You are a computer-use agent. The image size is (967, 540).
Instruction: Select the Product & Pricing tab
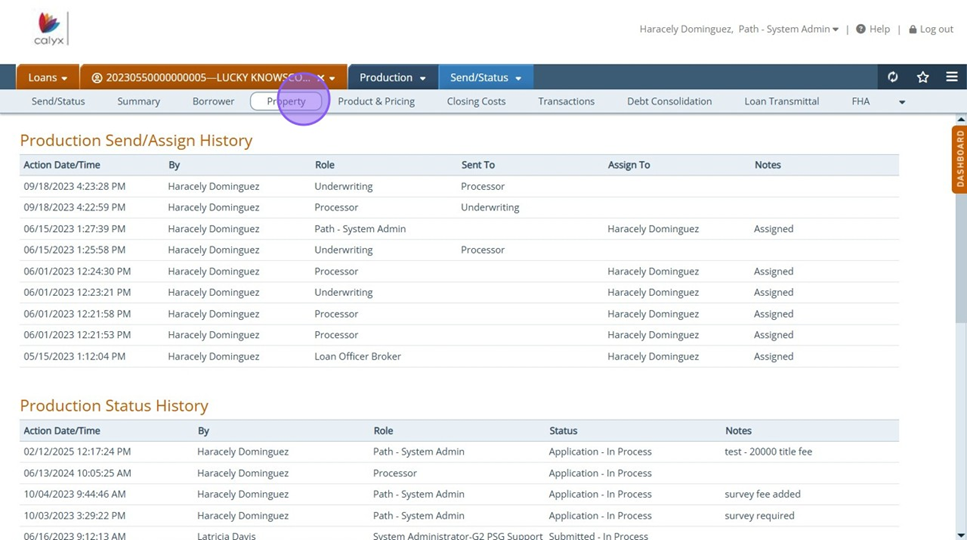pyautogui.click(x=376, y=101)
